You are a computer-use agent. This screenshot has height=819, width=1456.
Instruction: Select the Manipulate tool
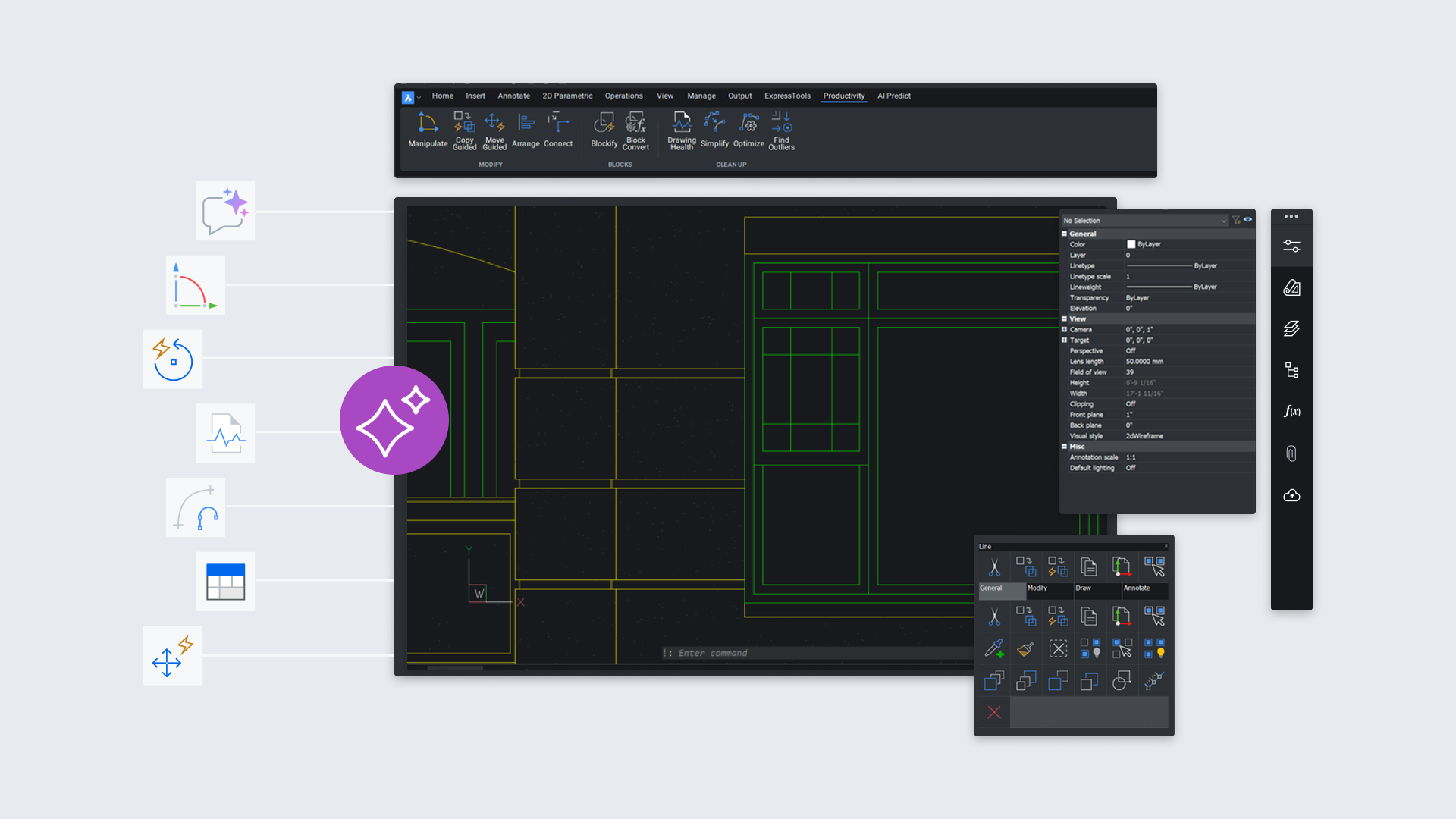pyautogui.click(x=428, y=129)
